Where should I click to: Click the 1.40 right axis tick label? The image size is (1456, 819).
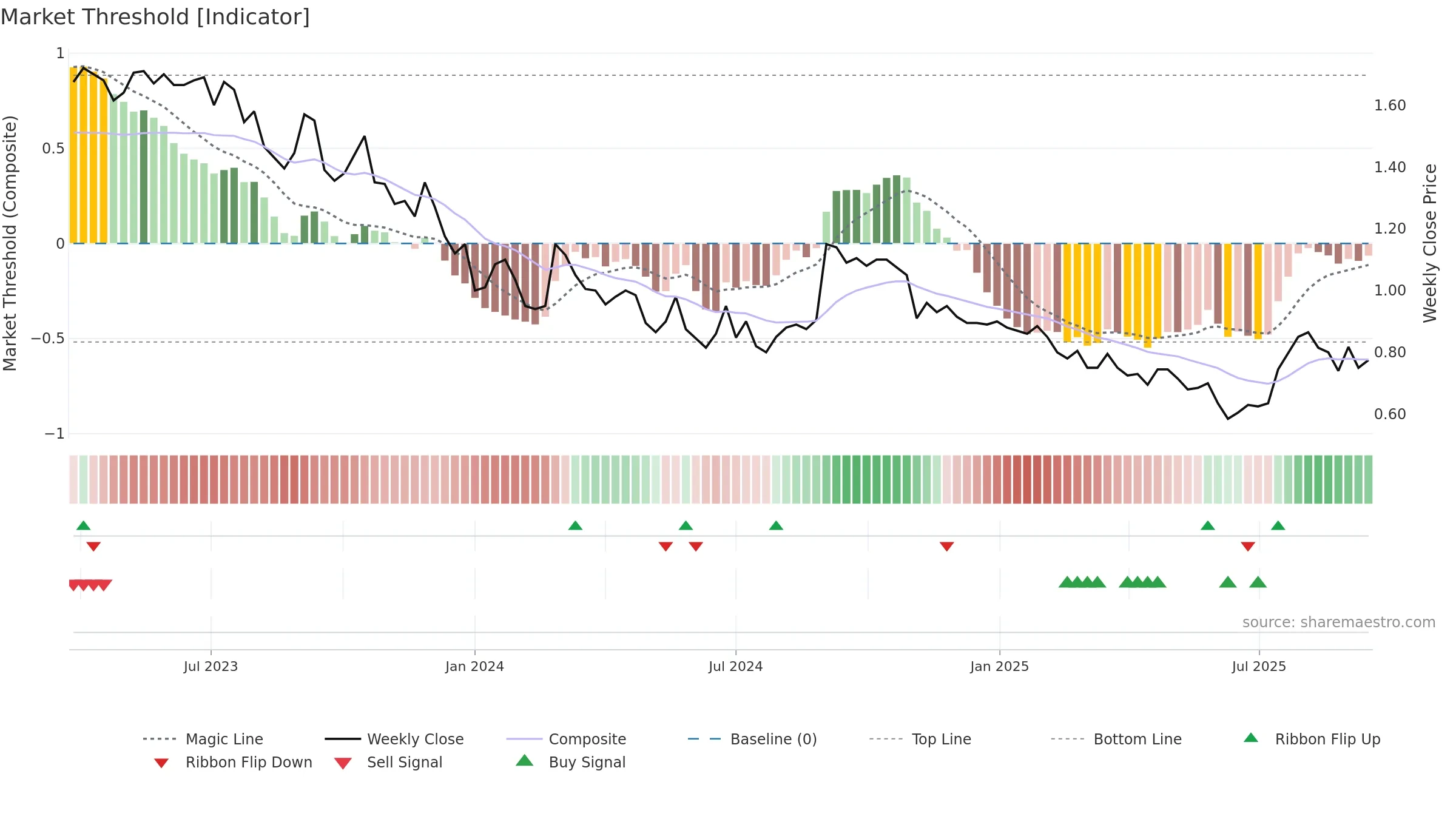[1390, 167]
